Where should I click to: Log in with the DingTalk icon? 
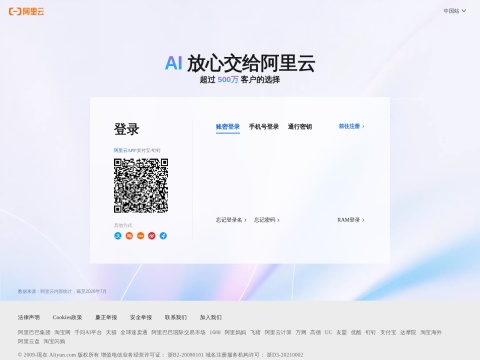pos(163,236)
